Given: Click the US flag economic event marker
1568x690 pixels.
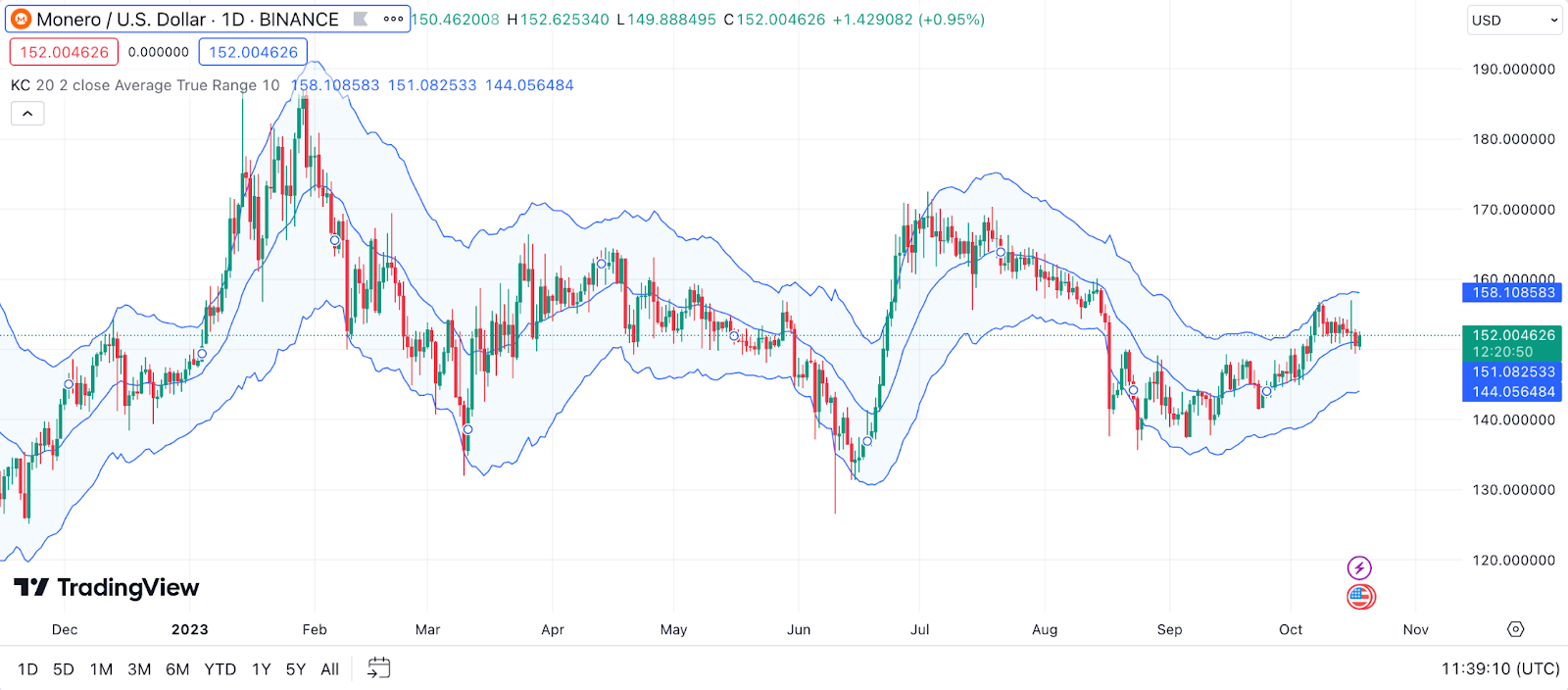Looking at the screenshot, I should [1360, 596].
